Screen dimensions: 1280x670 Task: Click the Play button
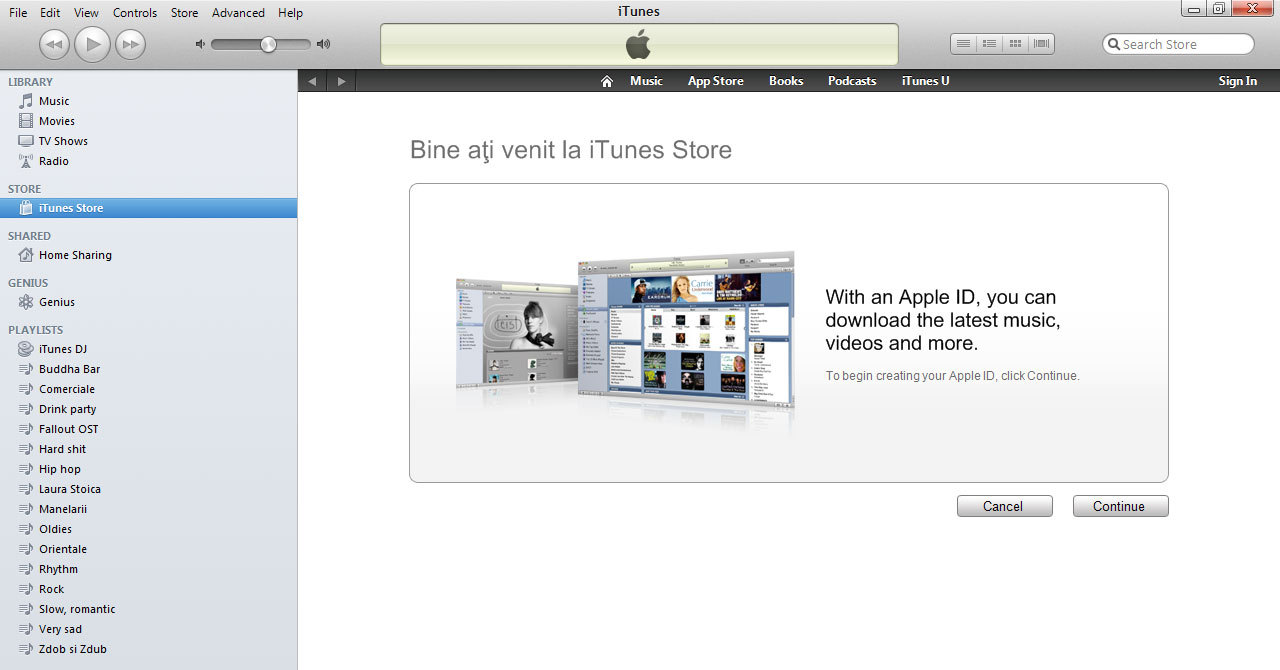point(92,44)
